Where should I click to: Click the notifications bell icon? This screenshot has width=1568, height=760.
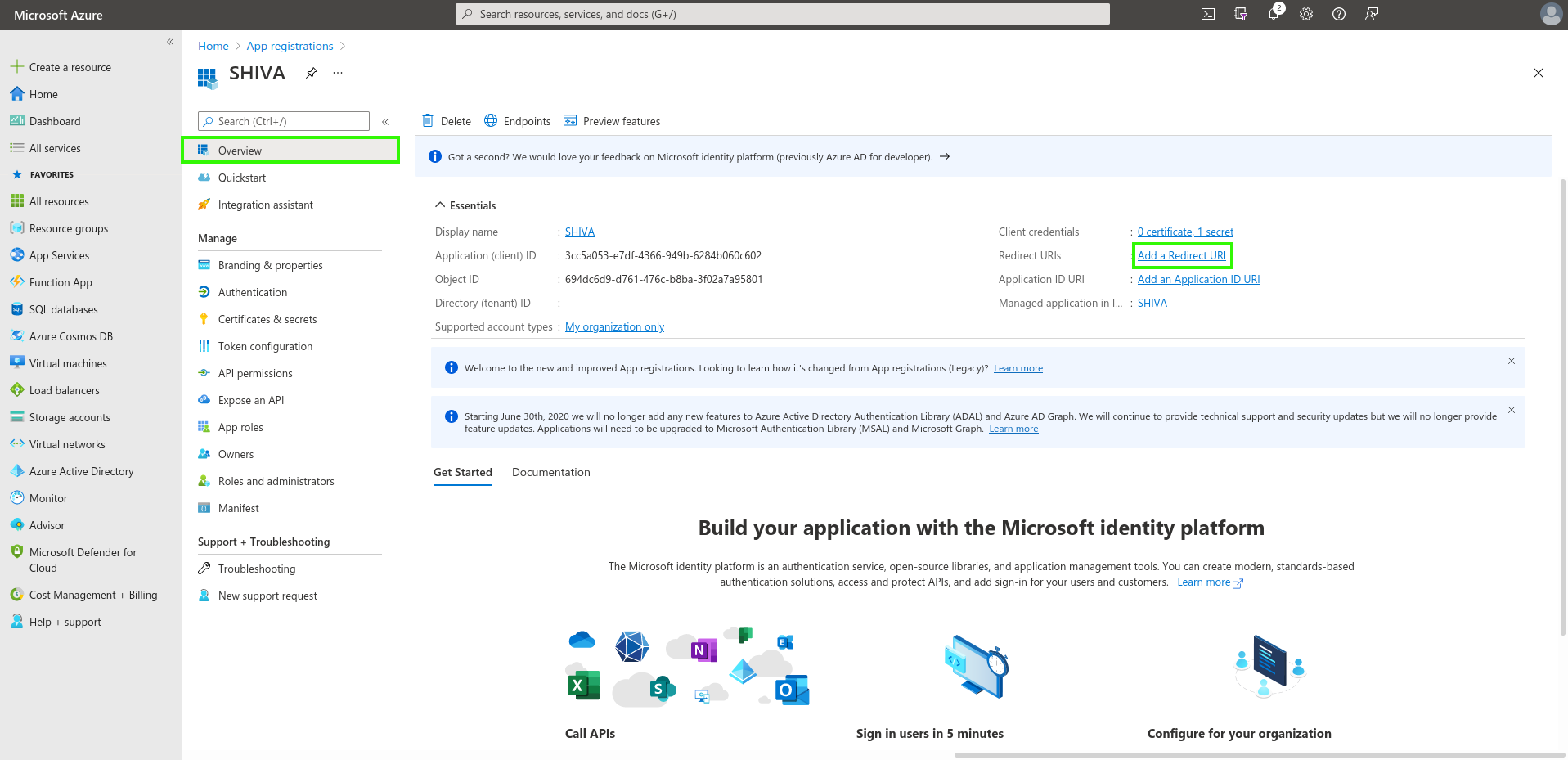tap(1274, 14)
